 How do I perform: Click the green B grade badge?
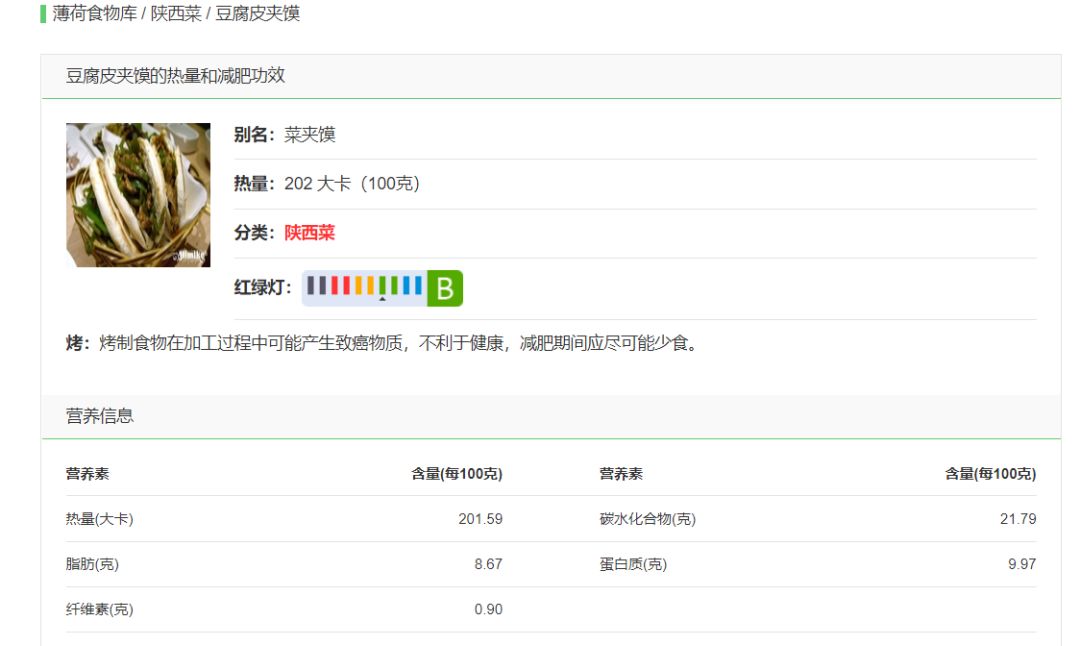click(x=445, y=288)
